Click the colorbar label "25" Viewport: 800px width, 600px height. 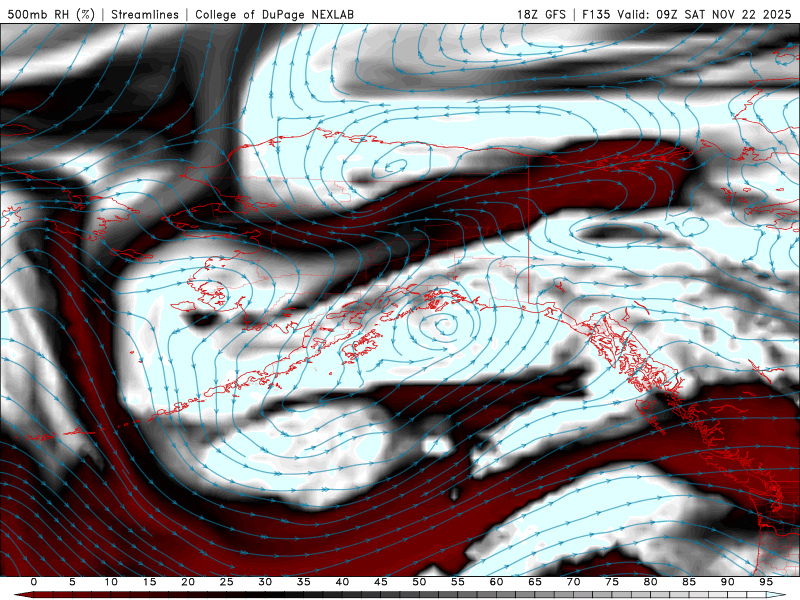227,582
